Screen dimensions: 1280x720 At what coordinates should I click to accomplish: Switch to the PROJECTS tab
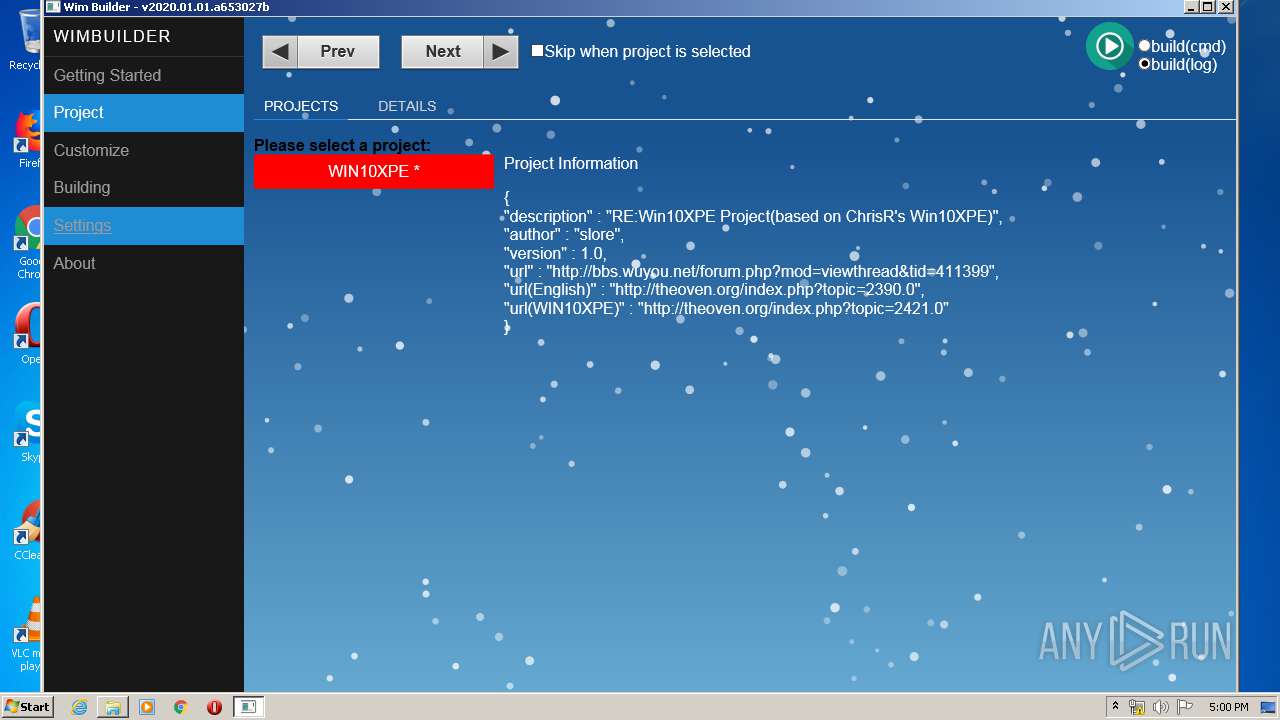(x=301, y=106)
